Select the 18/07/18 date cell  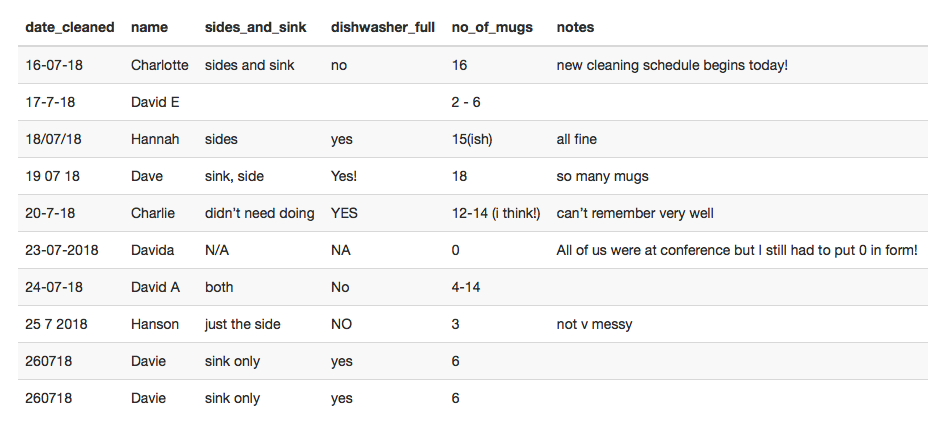53,139
